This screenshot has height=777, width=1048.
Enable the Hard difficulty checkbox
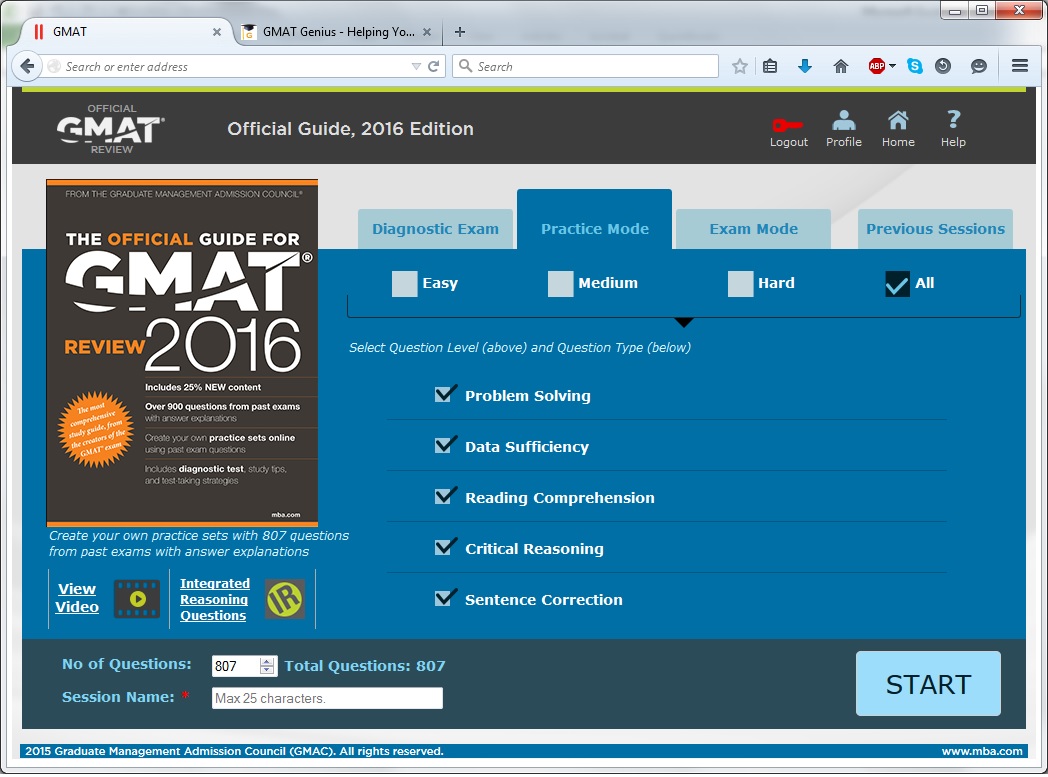740,284
